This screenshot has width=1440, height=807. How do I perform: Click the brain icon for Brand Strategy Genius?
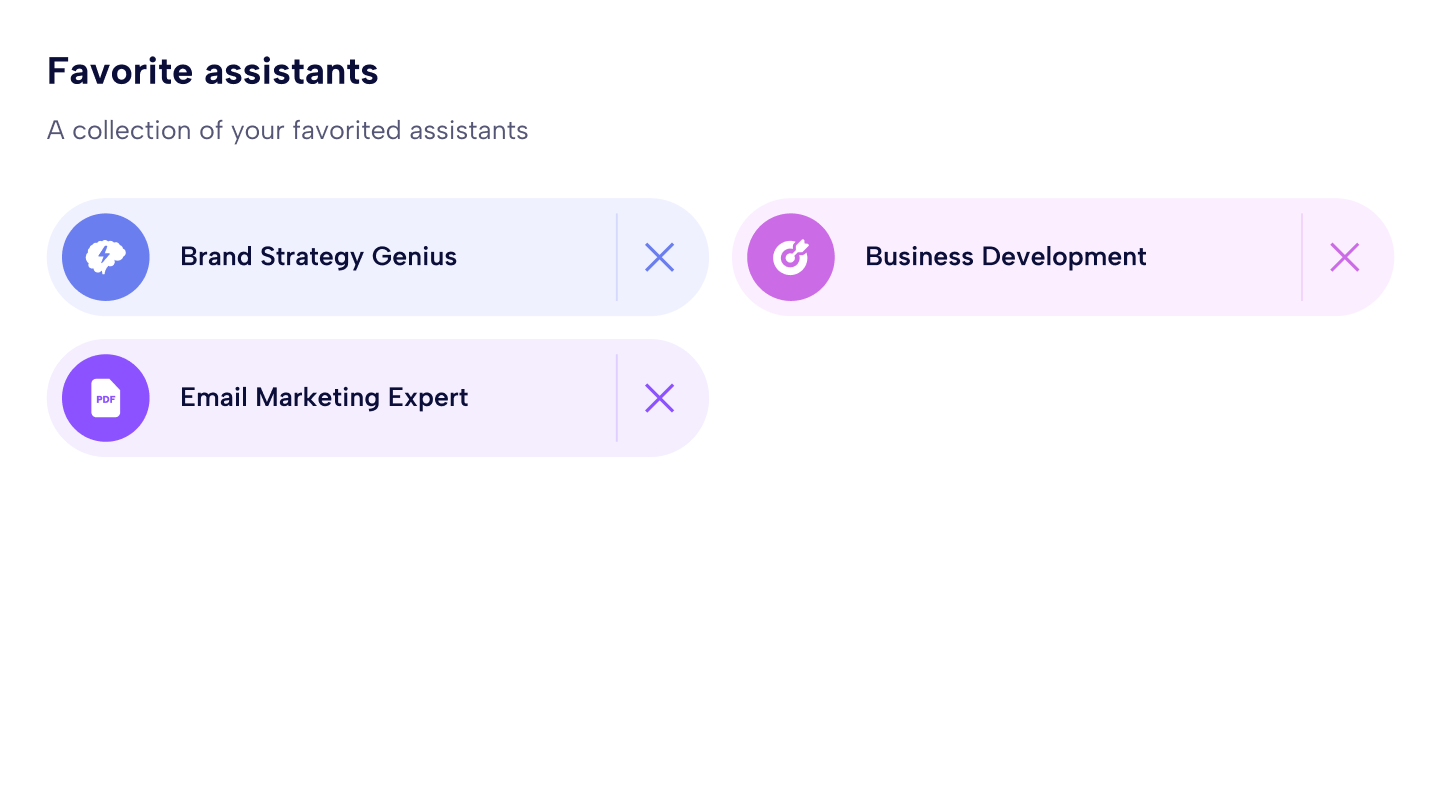[106, 257]
